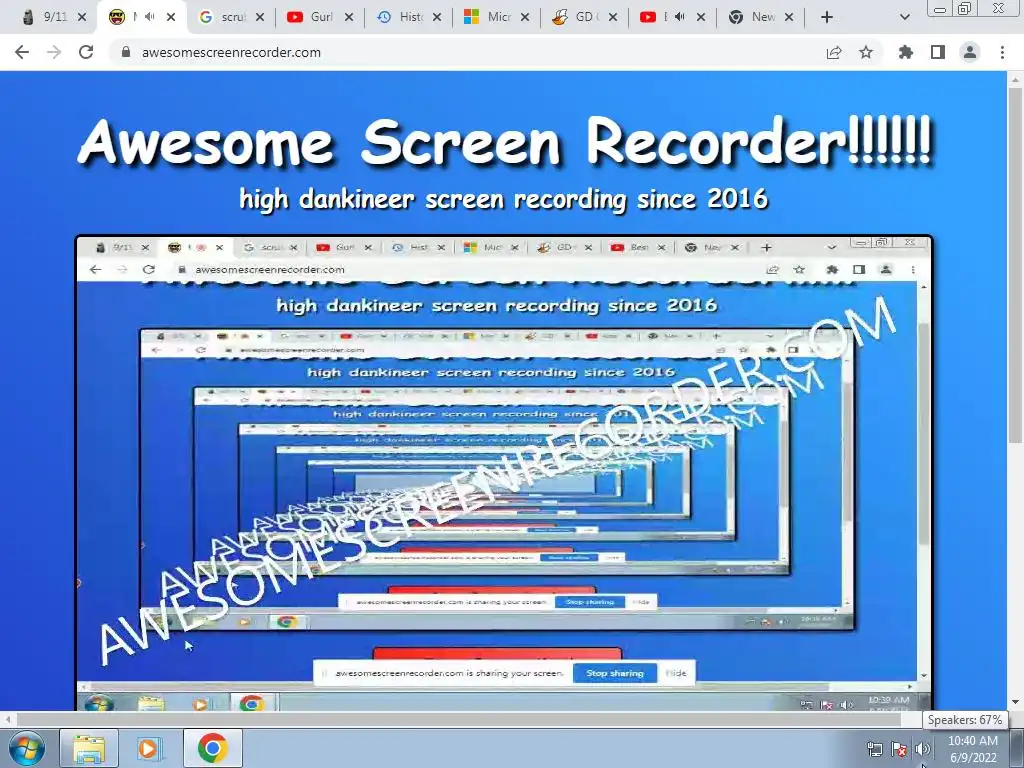Switch to the Microsoft tab

point(491,17)
